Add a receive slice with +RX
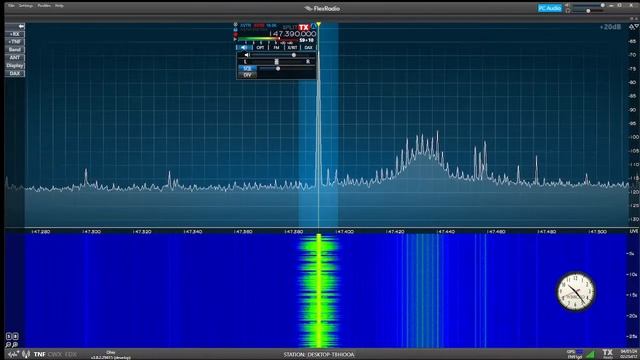This screenshot has height=360, width=640. [15, 34]
